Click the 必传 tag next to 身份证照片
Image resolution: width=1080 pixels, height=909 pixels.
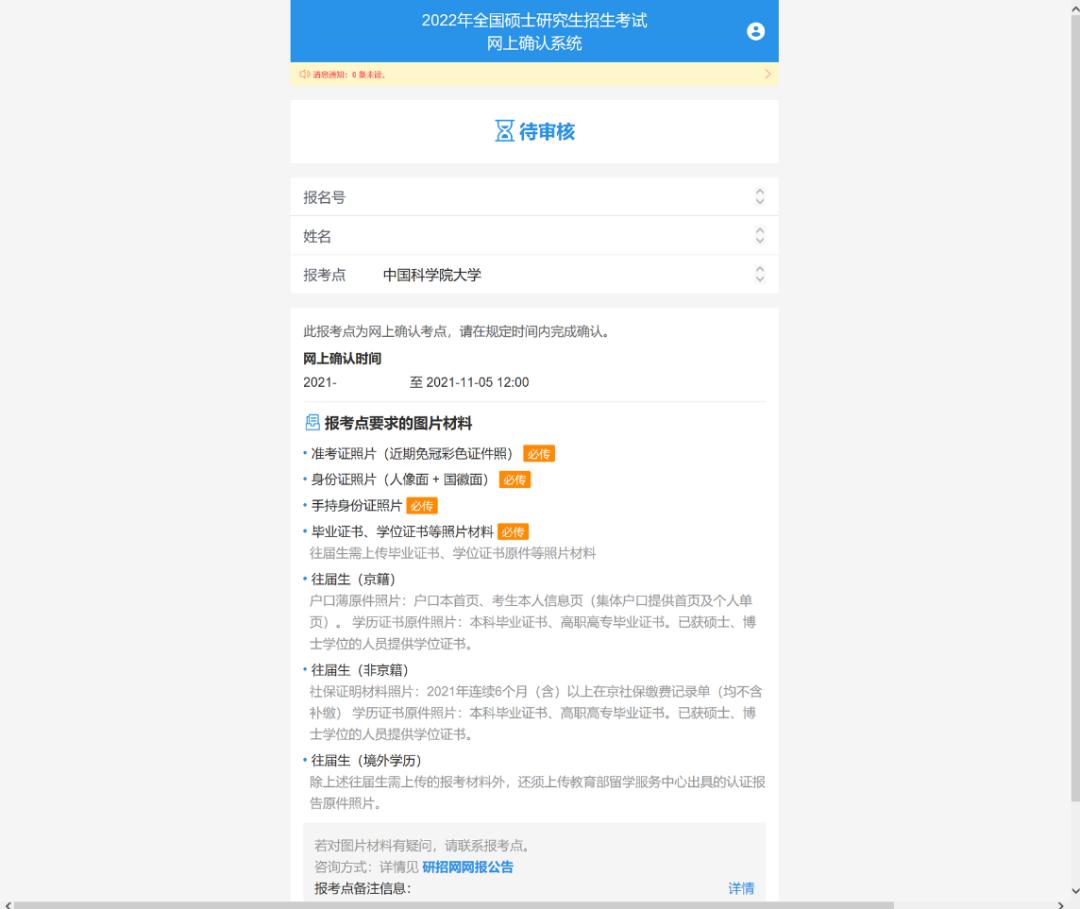pos(515,479)
